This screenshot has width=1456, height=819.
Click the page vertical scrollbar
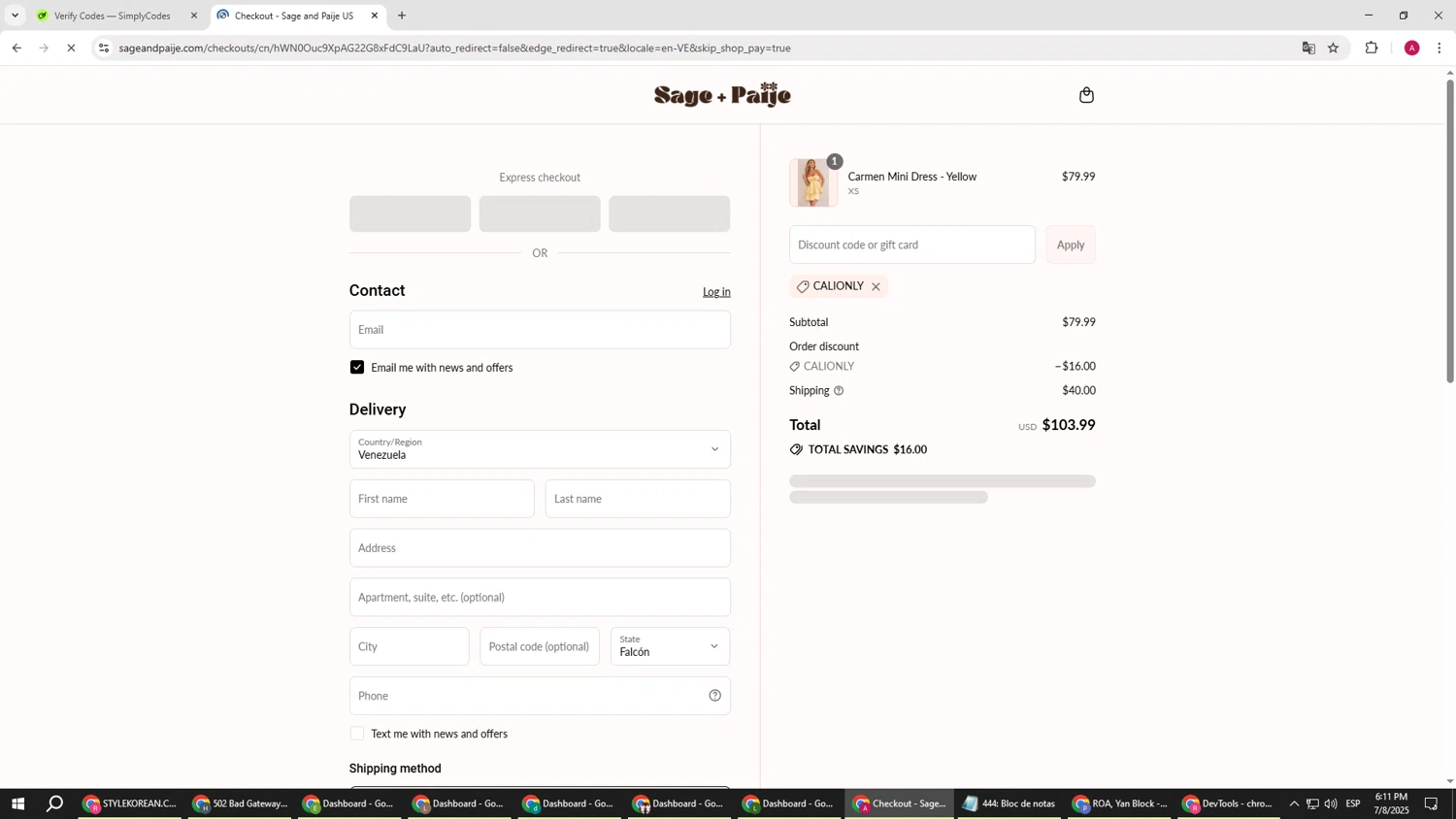[x=1450, y=231]
